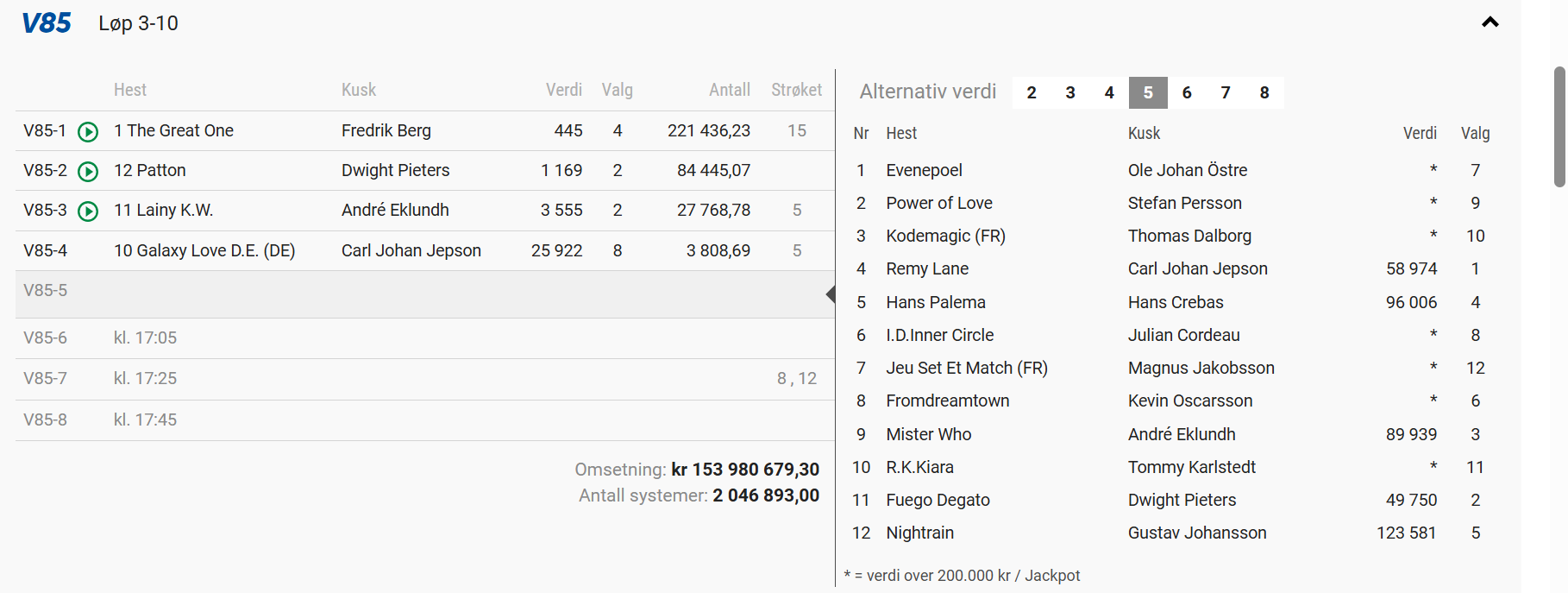Select Remy Lane in the alternatives list

pos(927,269)
